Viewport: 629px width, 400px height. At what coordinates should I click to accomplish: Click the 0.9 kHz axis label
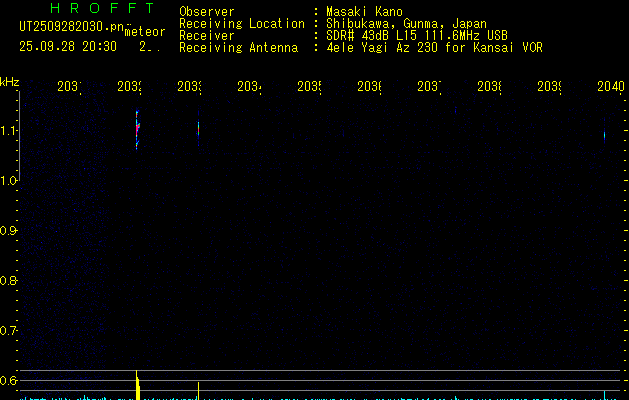tap(8, 231)
